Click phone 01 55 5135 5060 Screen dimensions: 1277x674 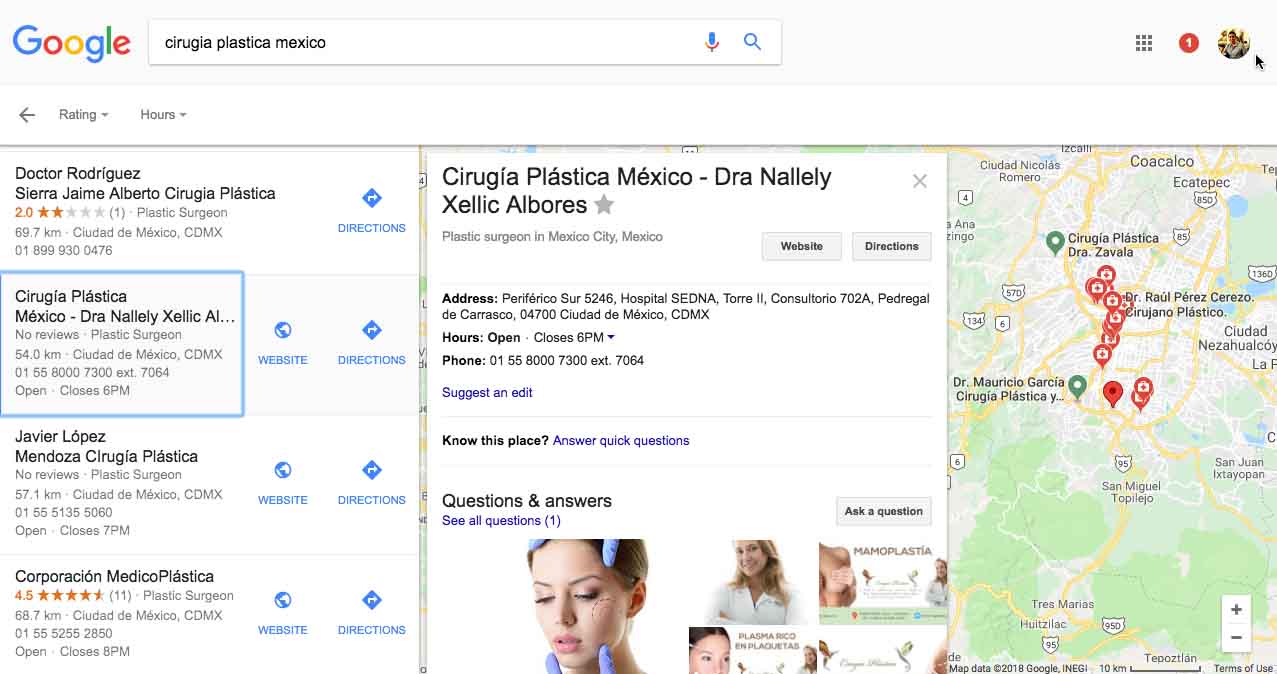[63, 513]
